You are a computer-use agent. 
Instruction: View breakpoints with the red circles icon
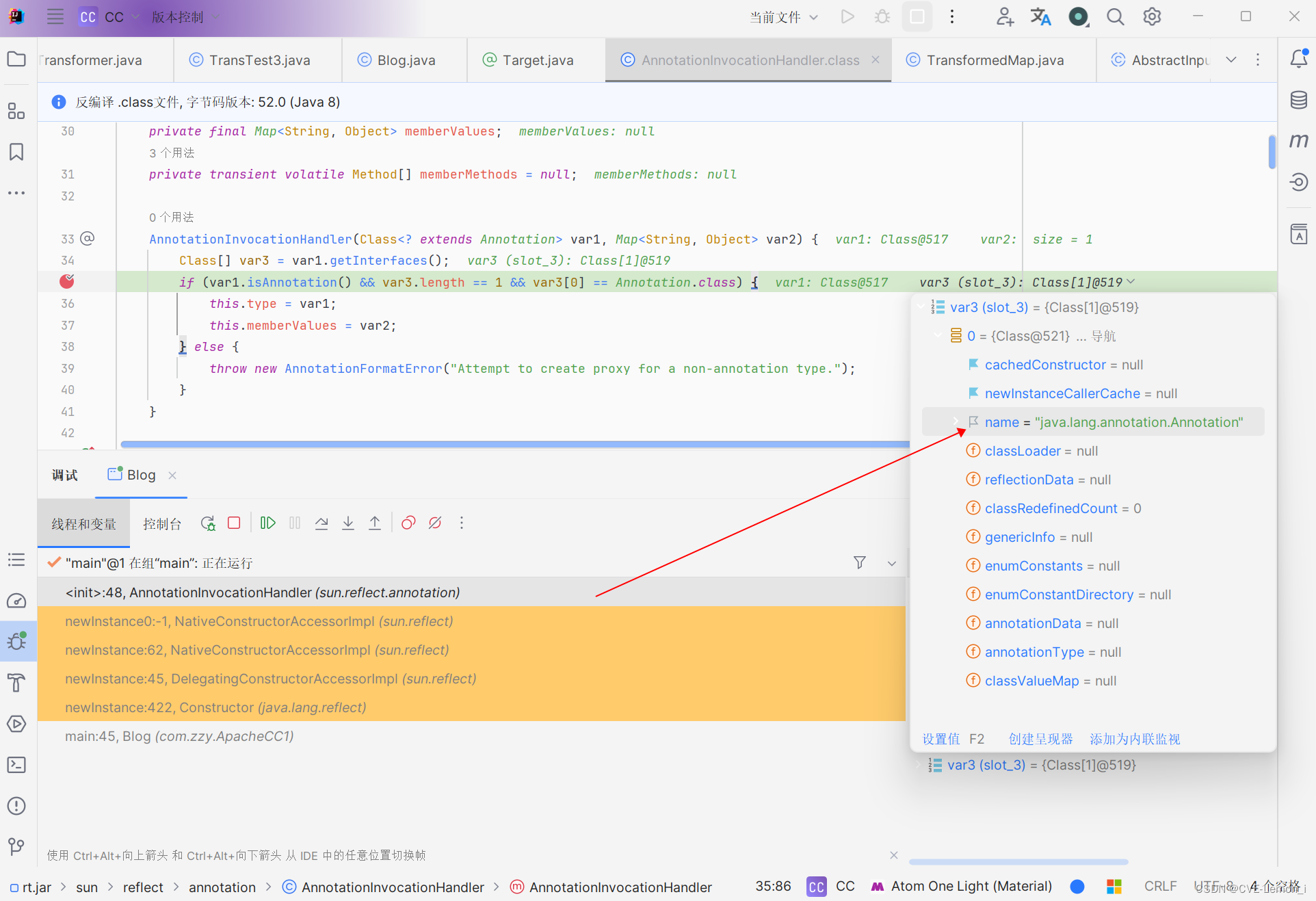pyautogui.click(x=408, y=523)
